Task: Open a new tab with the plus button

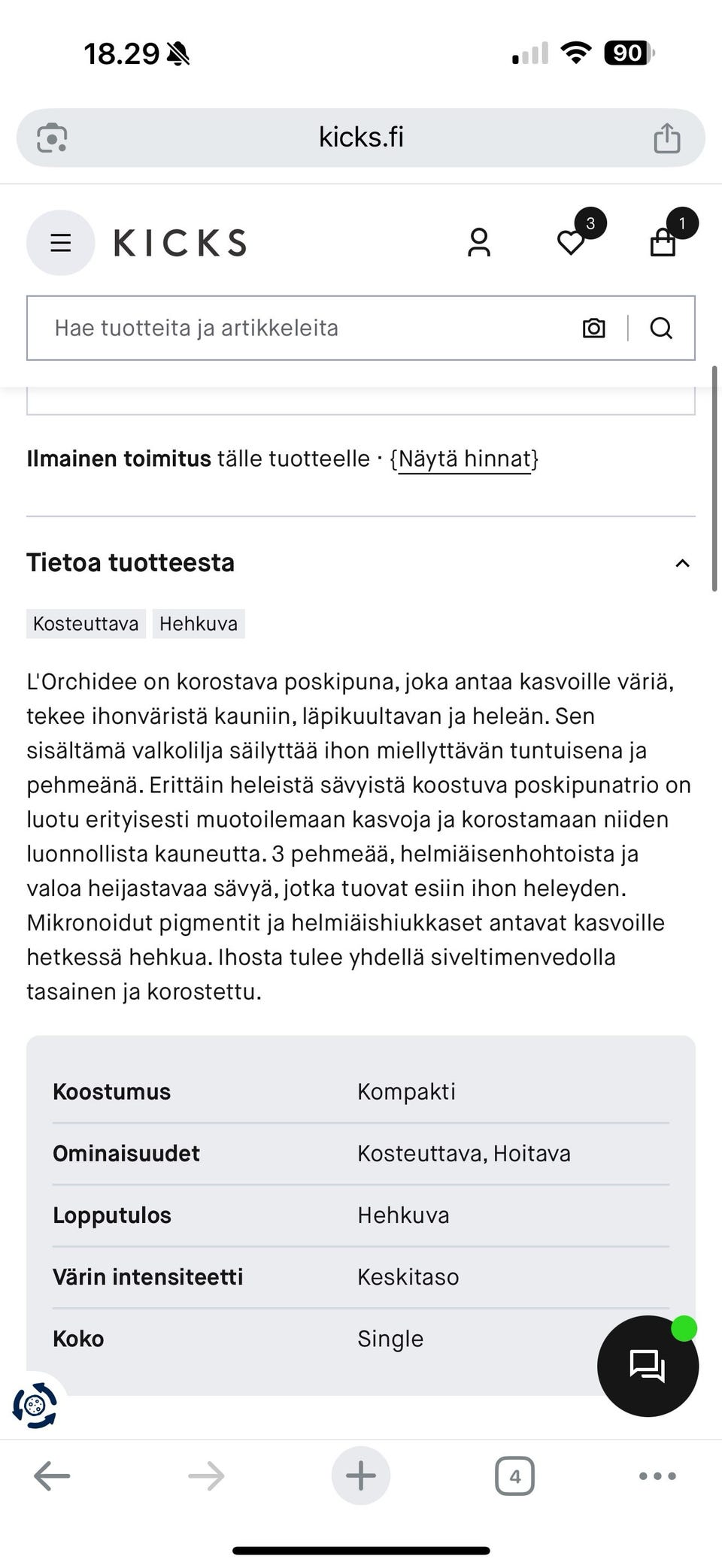Action: pyautogui.click(x=361, y=1475)
